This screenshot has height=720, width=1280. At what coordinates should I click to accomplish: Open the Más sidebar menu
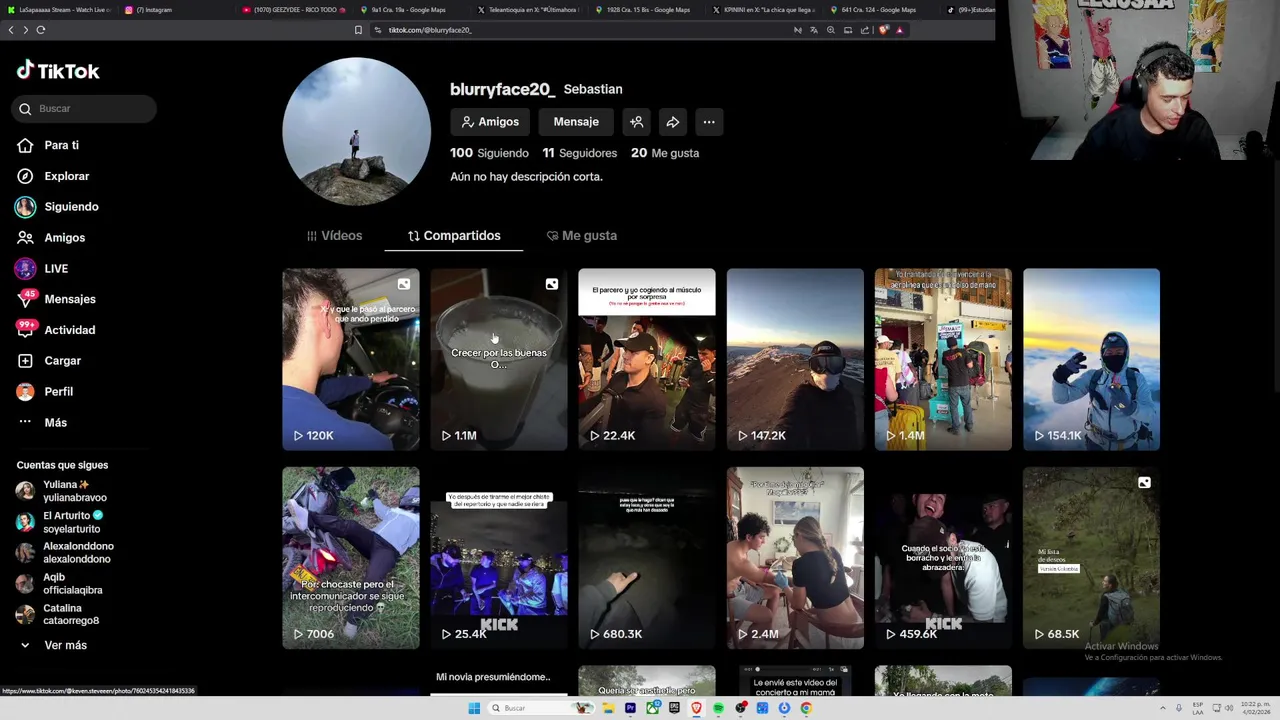[42, 422]
